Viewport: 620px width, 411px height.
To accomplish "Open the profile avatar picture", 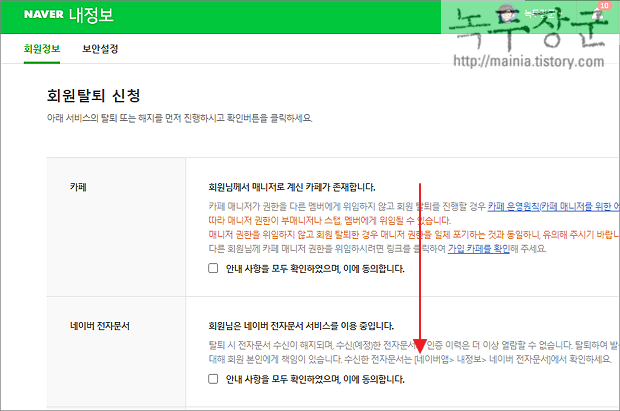I will click(508, 14).
